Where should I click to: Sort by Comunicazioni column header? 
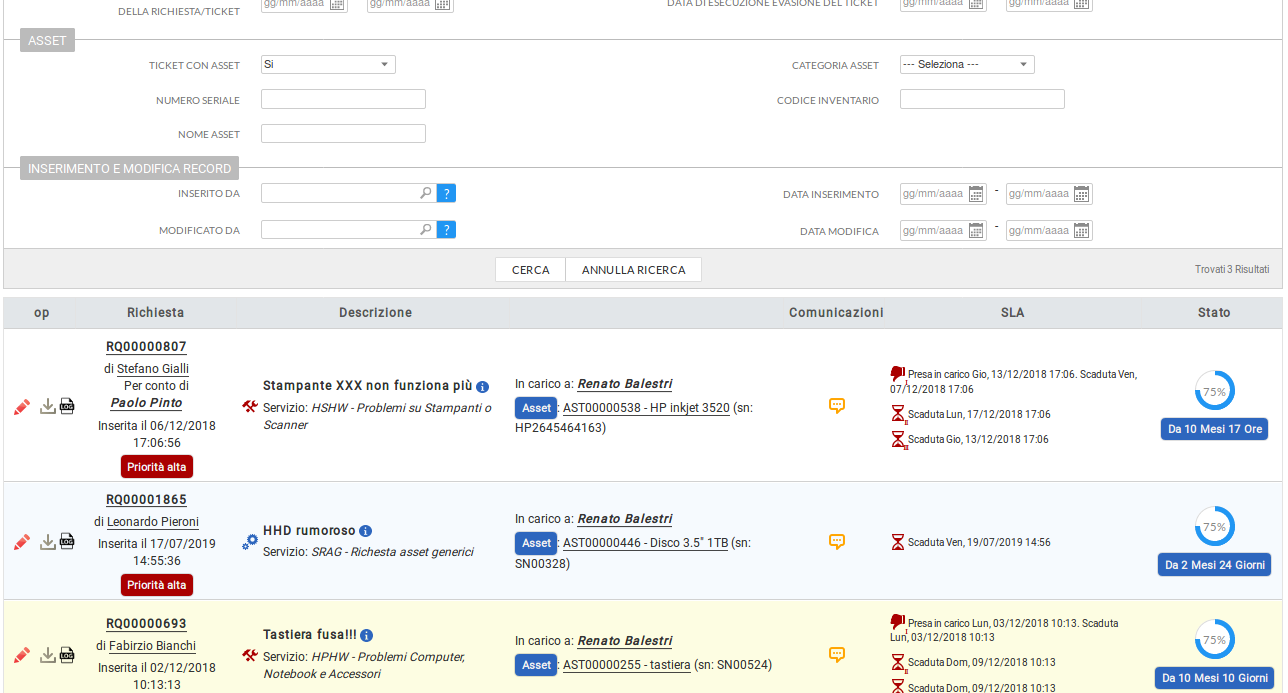(836, 313)
